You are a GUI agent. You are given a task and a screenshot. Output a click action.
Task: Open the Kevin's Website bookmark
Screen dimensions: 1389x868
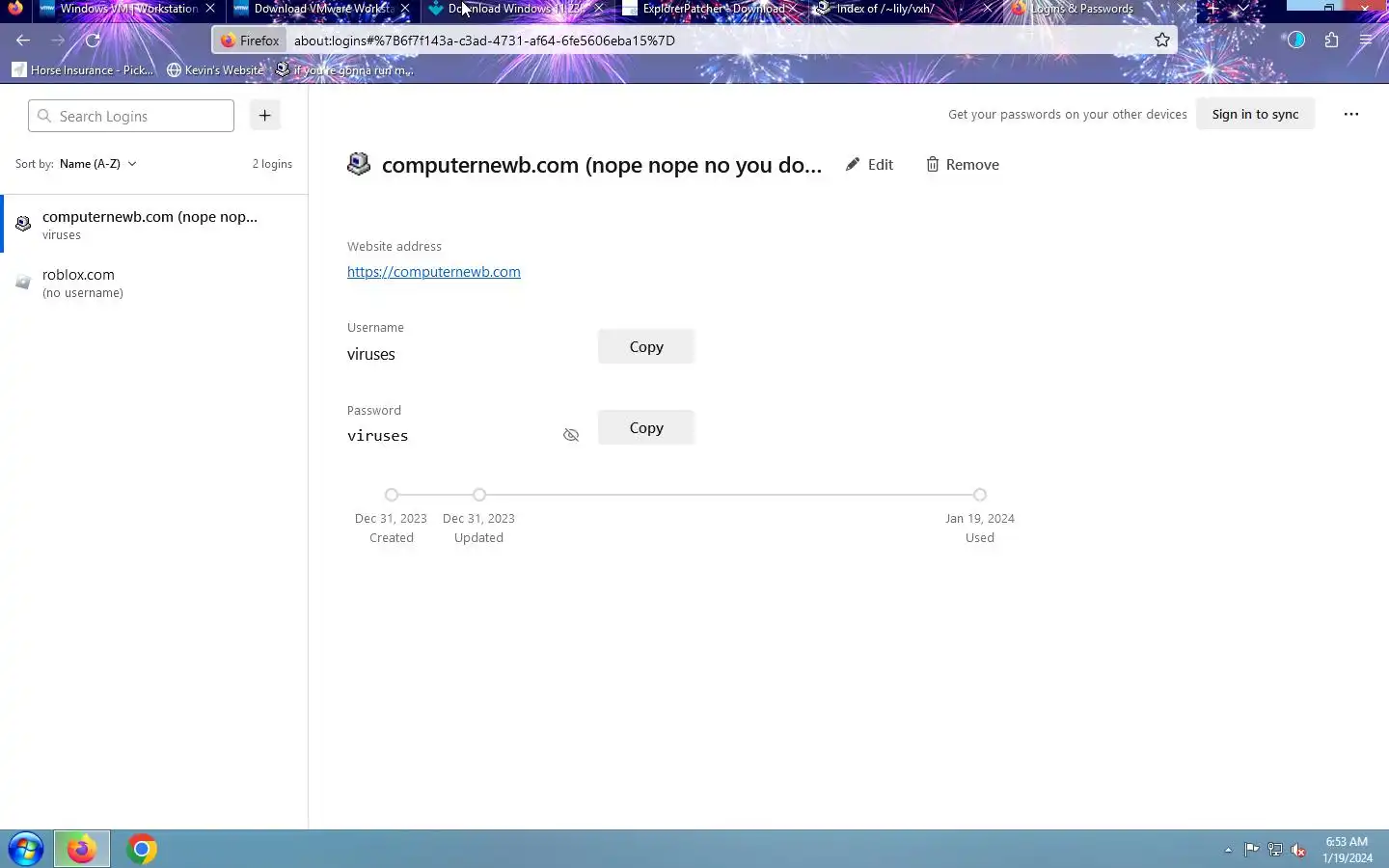[x=215, y=70]
